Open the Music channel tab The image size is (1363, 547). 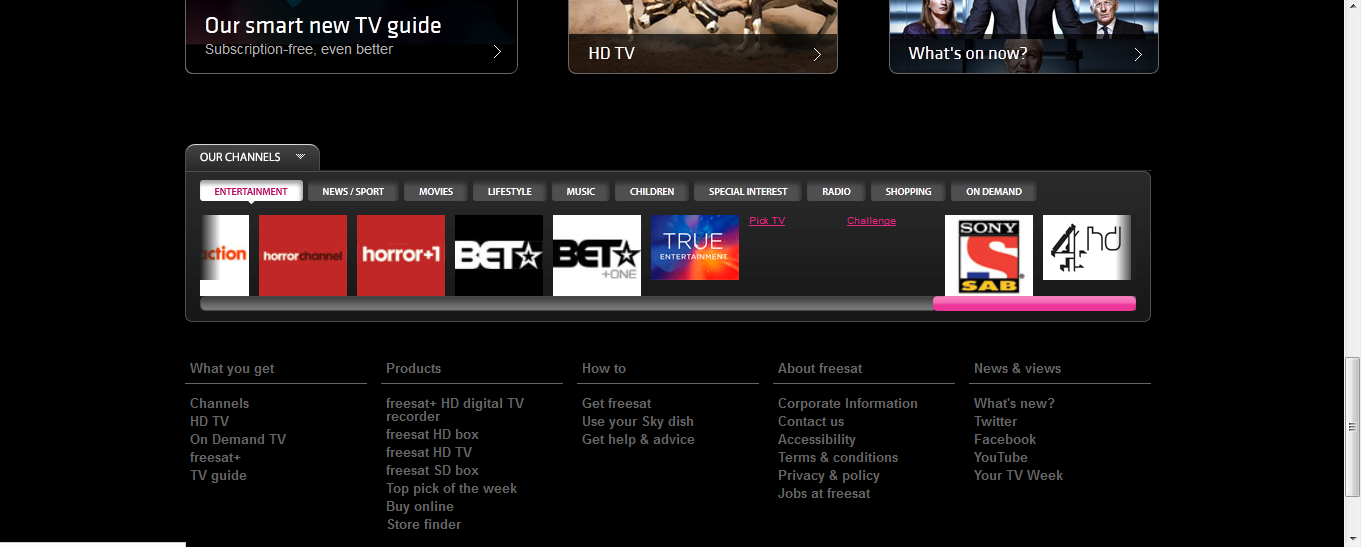(581, 191)
